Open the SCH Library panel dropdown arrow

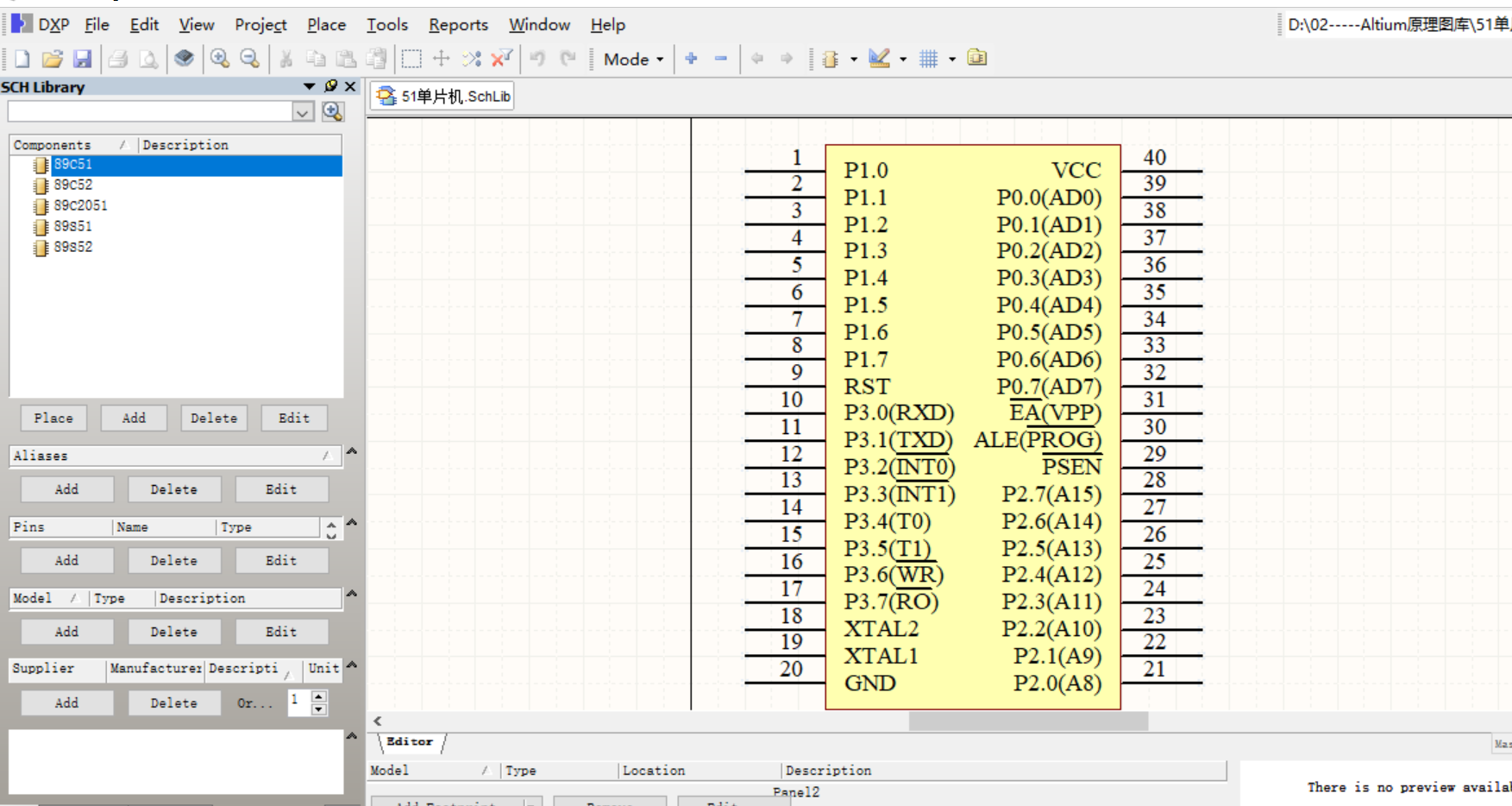pyautogui.click(x=309, y=86)
